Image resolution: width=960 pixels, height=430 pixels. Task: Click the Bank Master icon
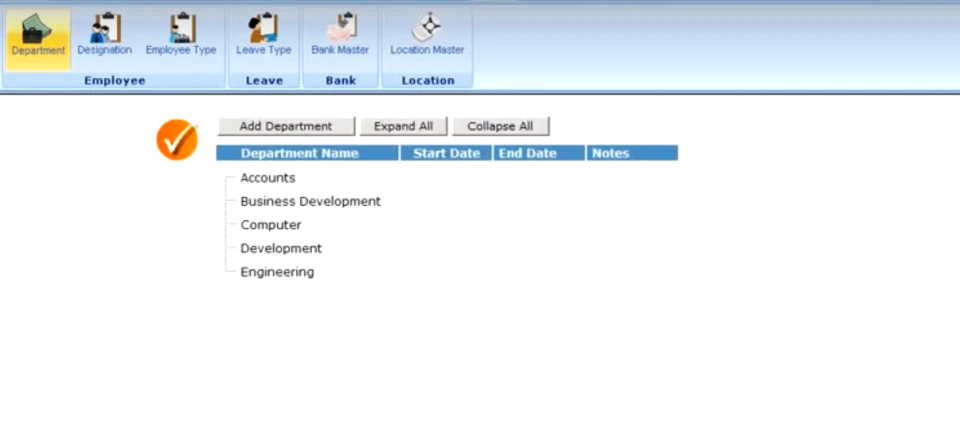pyautogui.click(x=340, y=36)
